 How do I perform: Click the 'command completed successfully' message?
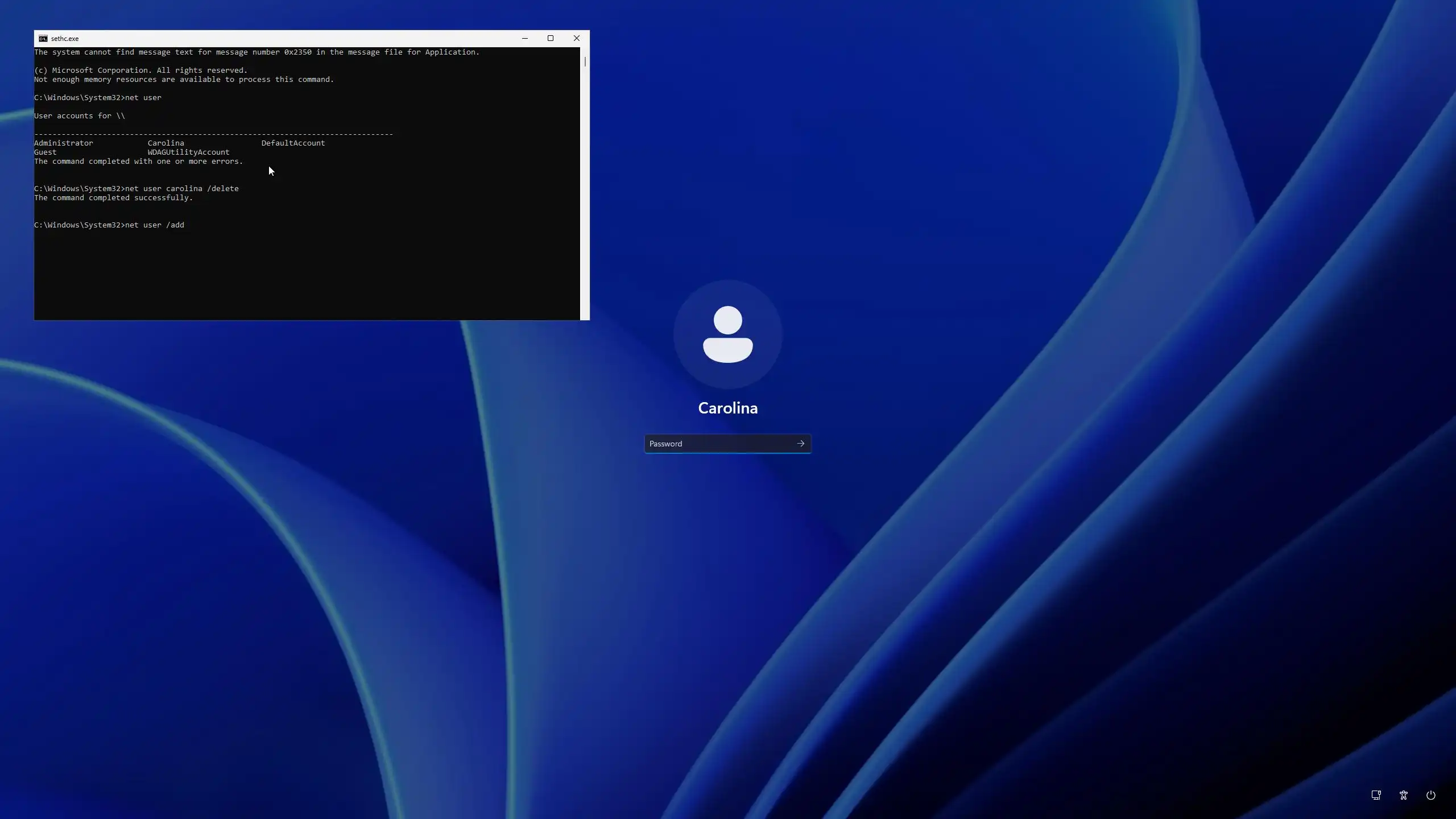pos(114,198)
